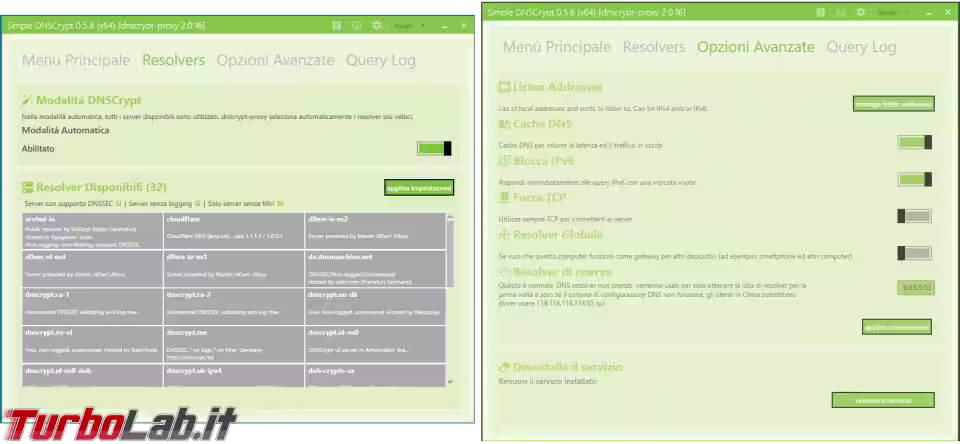Click the Listen Addresses section icon

(505, 87)
